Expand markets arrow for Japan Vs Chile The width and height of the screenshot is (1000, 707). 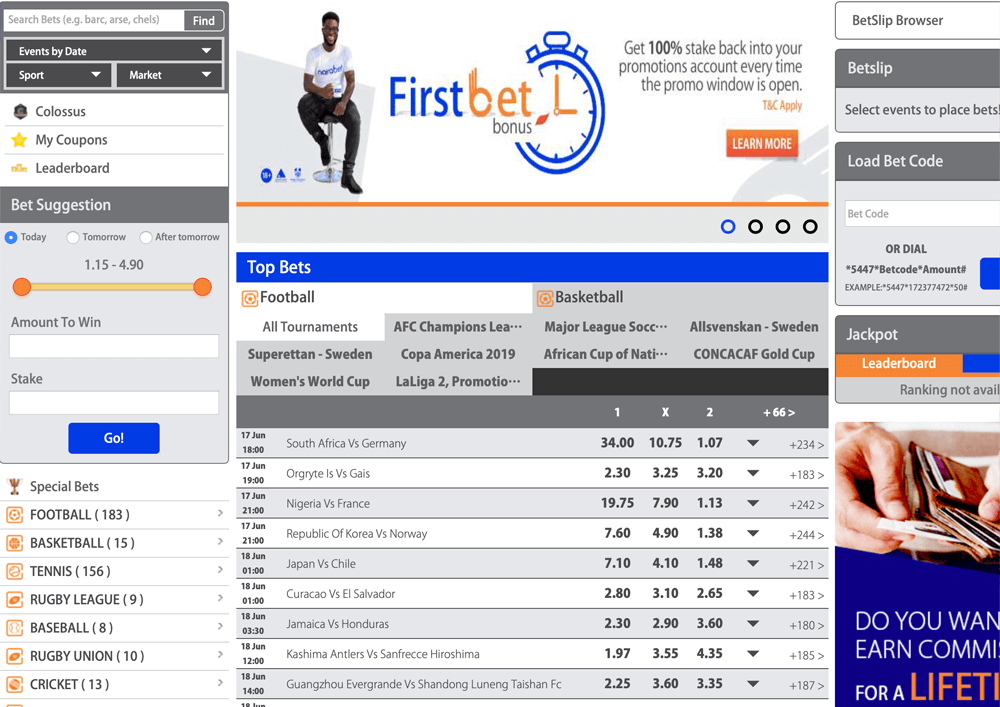[x=753, y=564]
